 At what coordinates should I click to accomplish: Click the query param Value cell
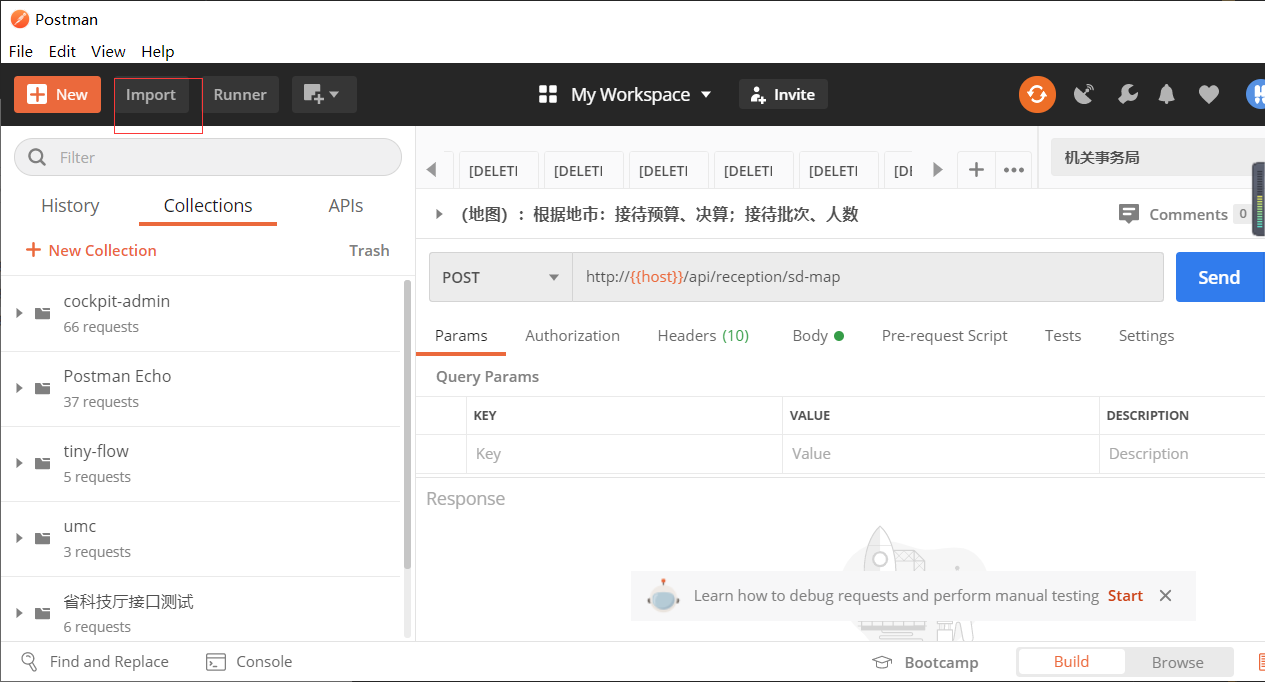(x=940, y=454)
